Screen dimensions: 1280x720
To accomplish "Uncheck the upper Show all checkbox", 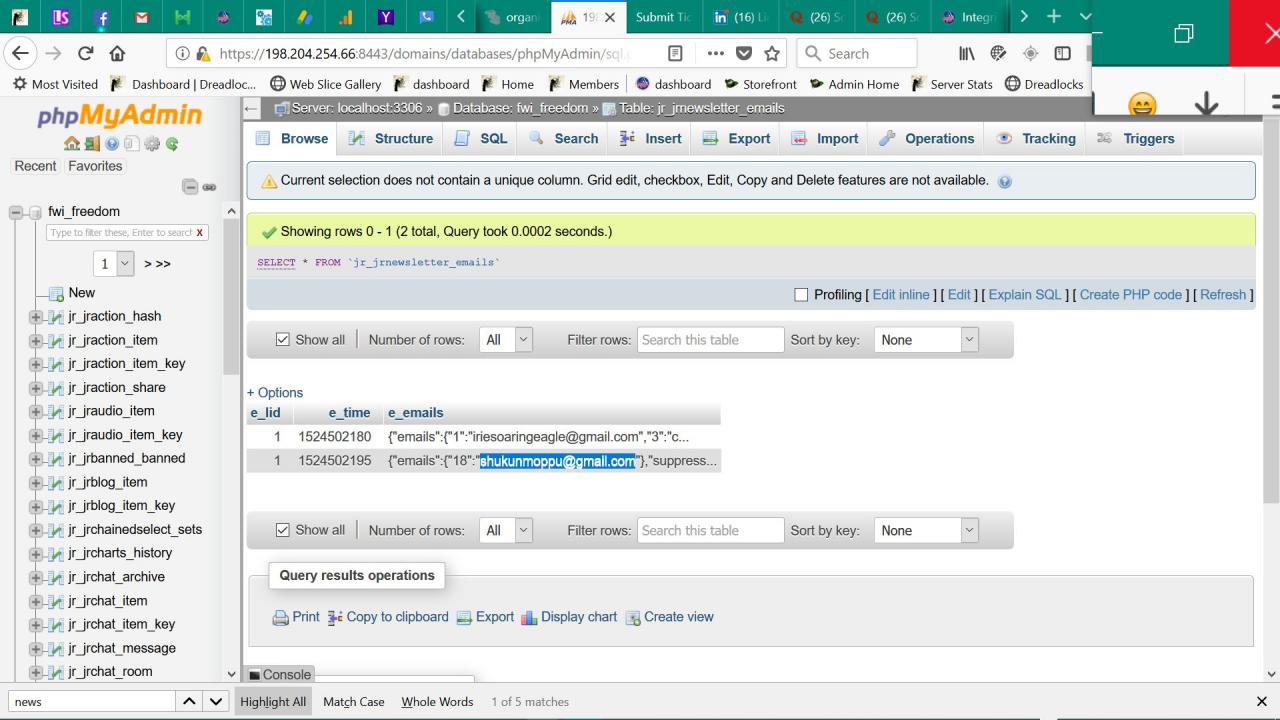I will point(282,340).
